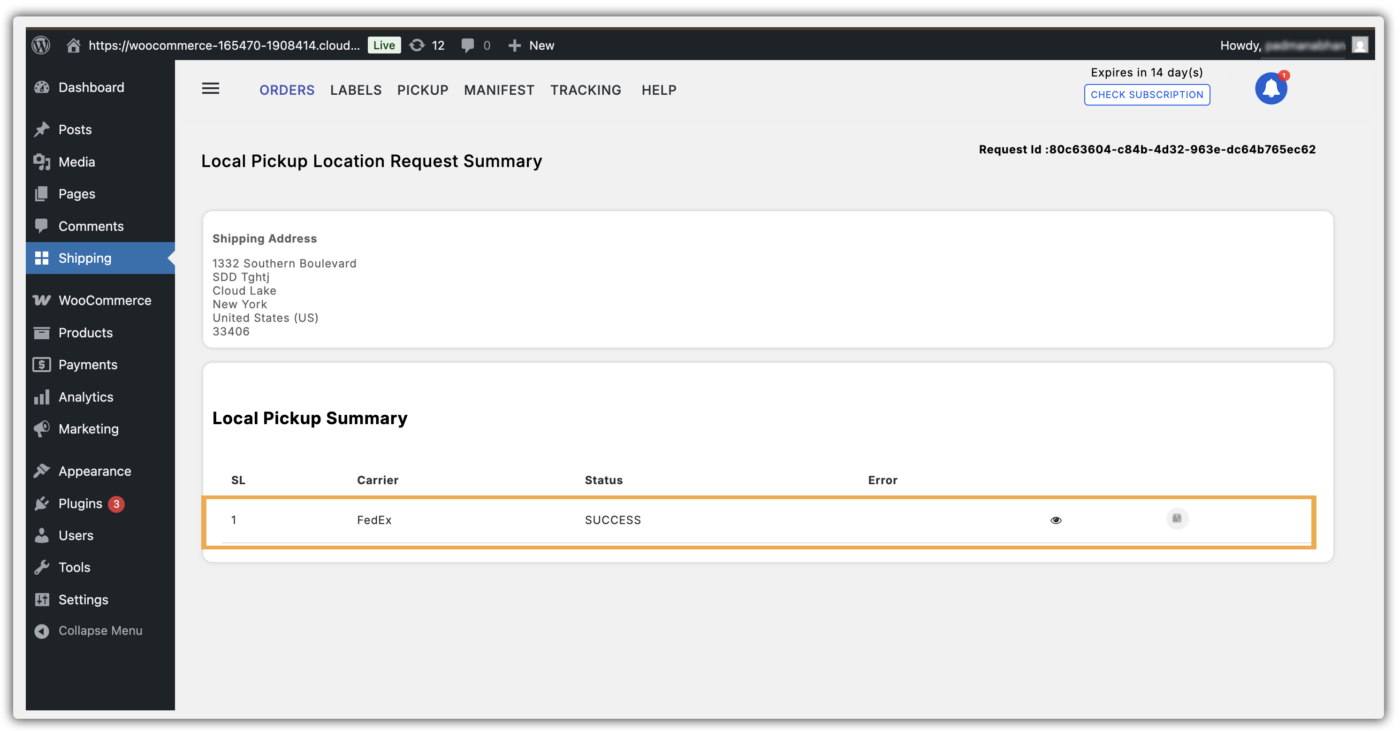Click the Analytics bar chart icon
This screenshot has width=1400, height=731.
coord(42,397)
